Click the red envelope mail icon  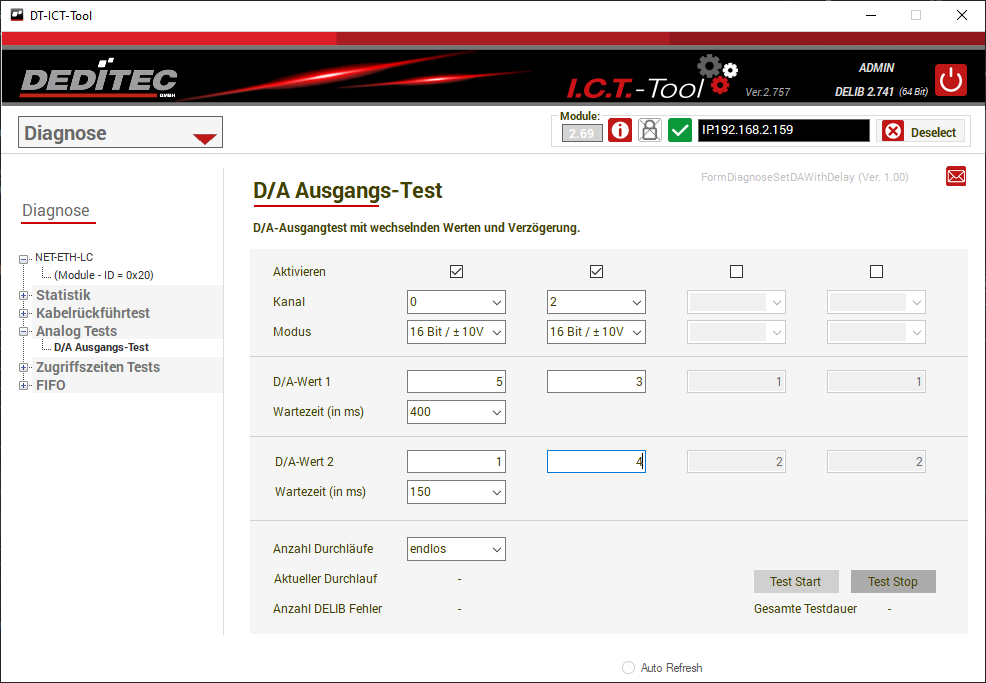point(956,176)
